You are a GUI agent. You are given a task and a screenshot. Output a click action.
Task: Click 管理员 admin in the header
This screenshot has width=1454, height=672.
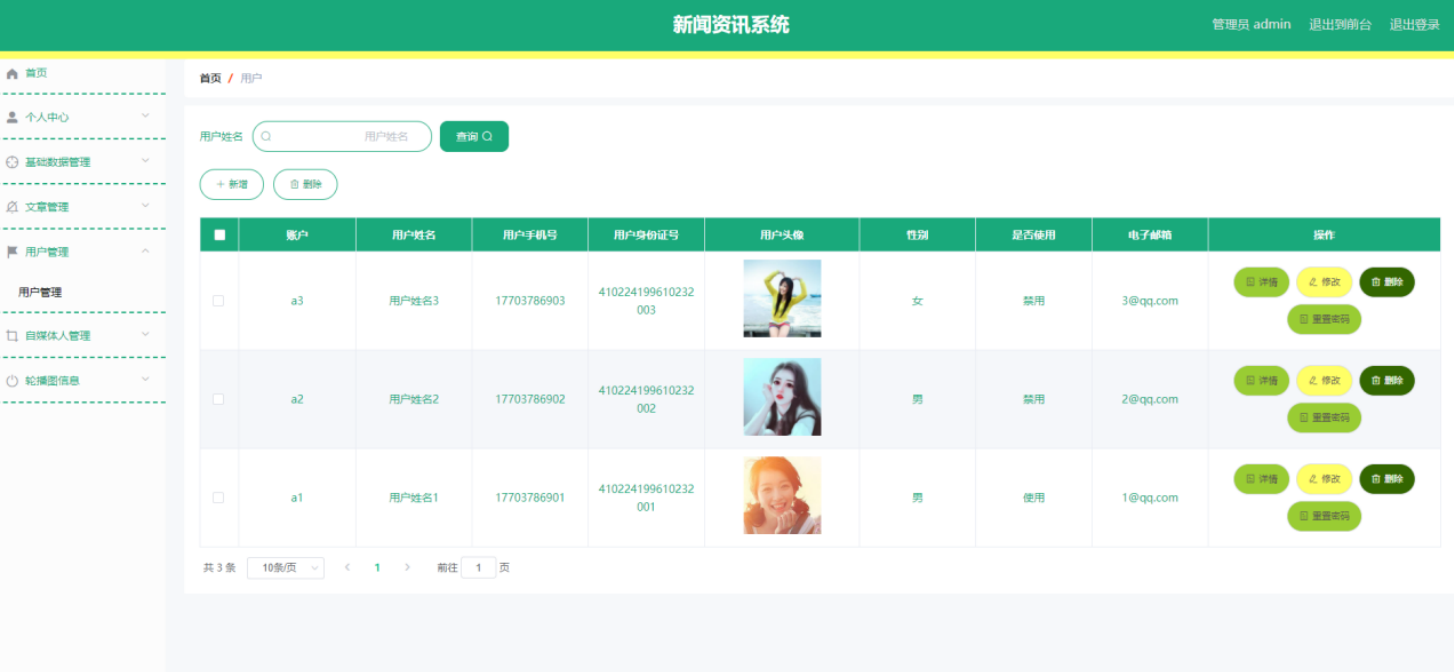pos(1251,25)
